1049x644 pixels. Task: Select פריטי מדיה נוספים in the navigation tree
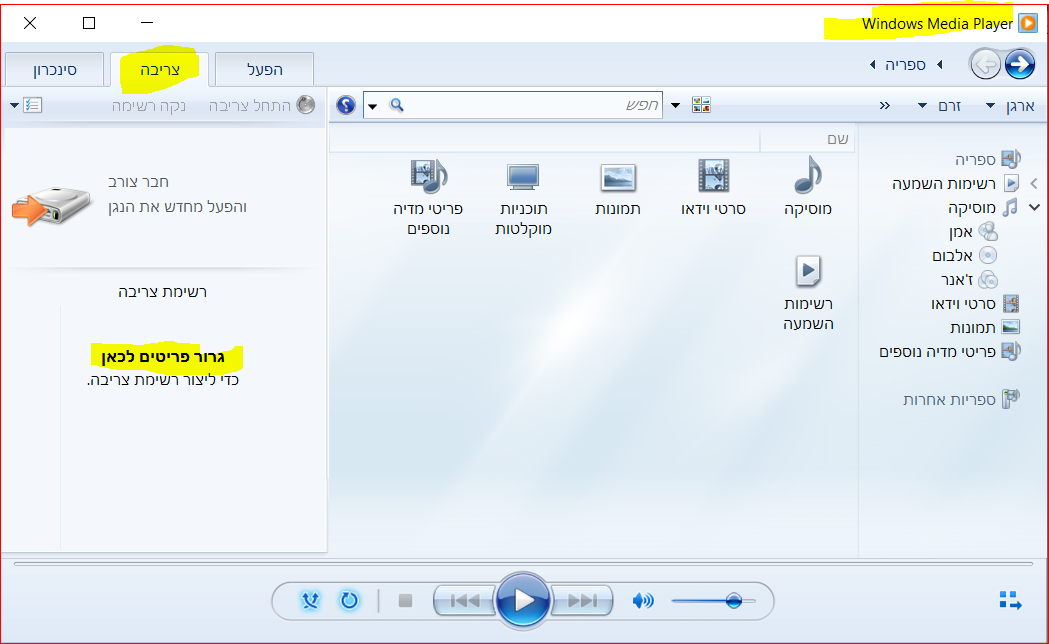coord(949,351)
